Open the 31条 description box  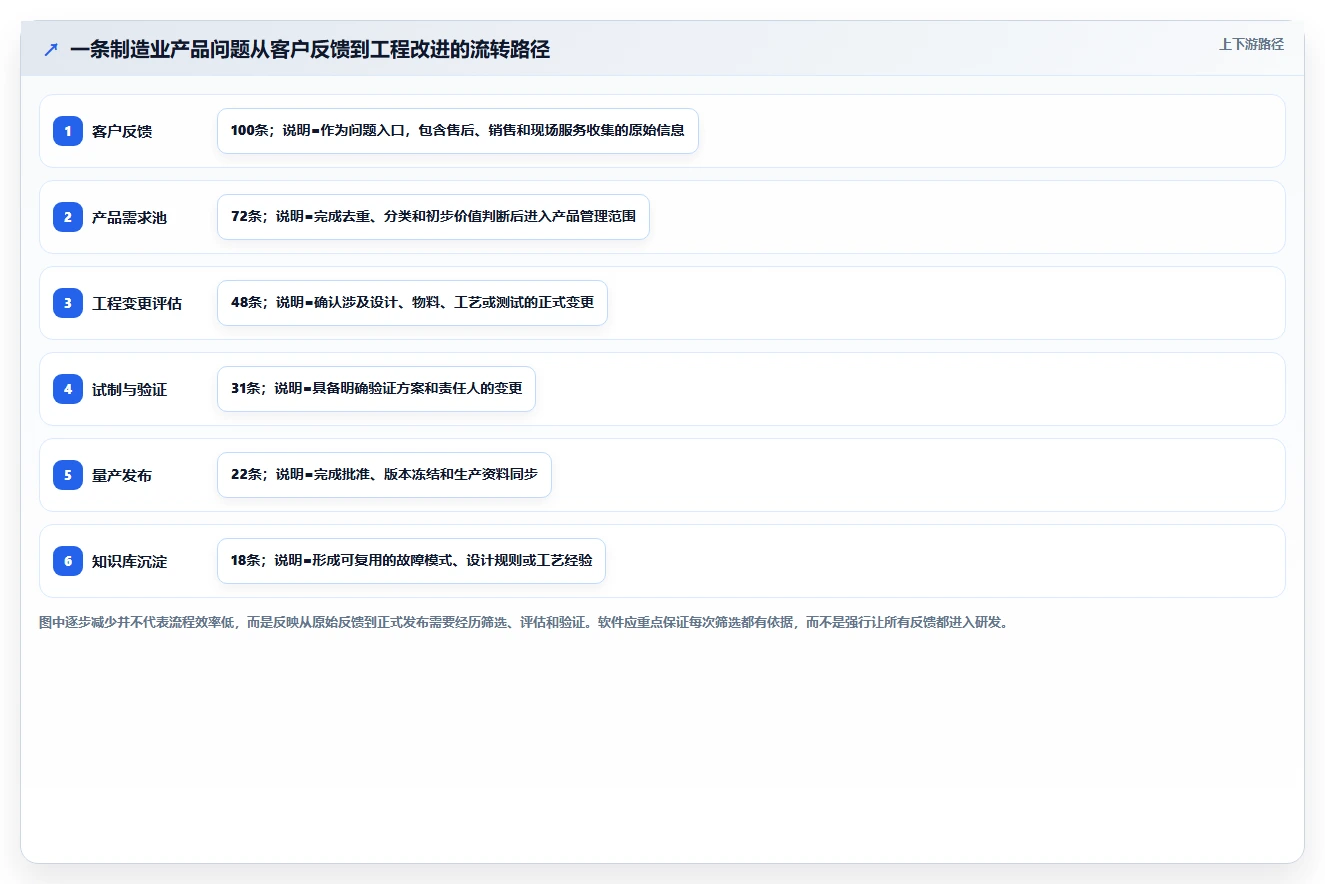click(376, 389)
